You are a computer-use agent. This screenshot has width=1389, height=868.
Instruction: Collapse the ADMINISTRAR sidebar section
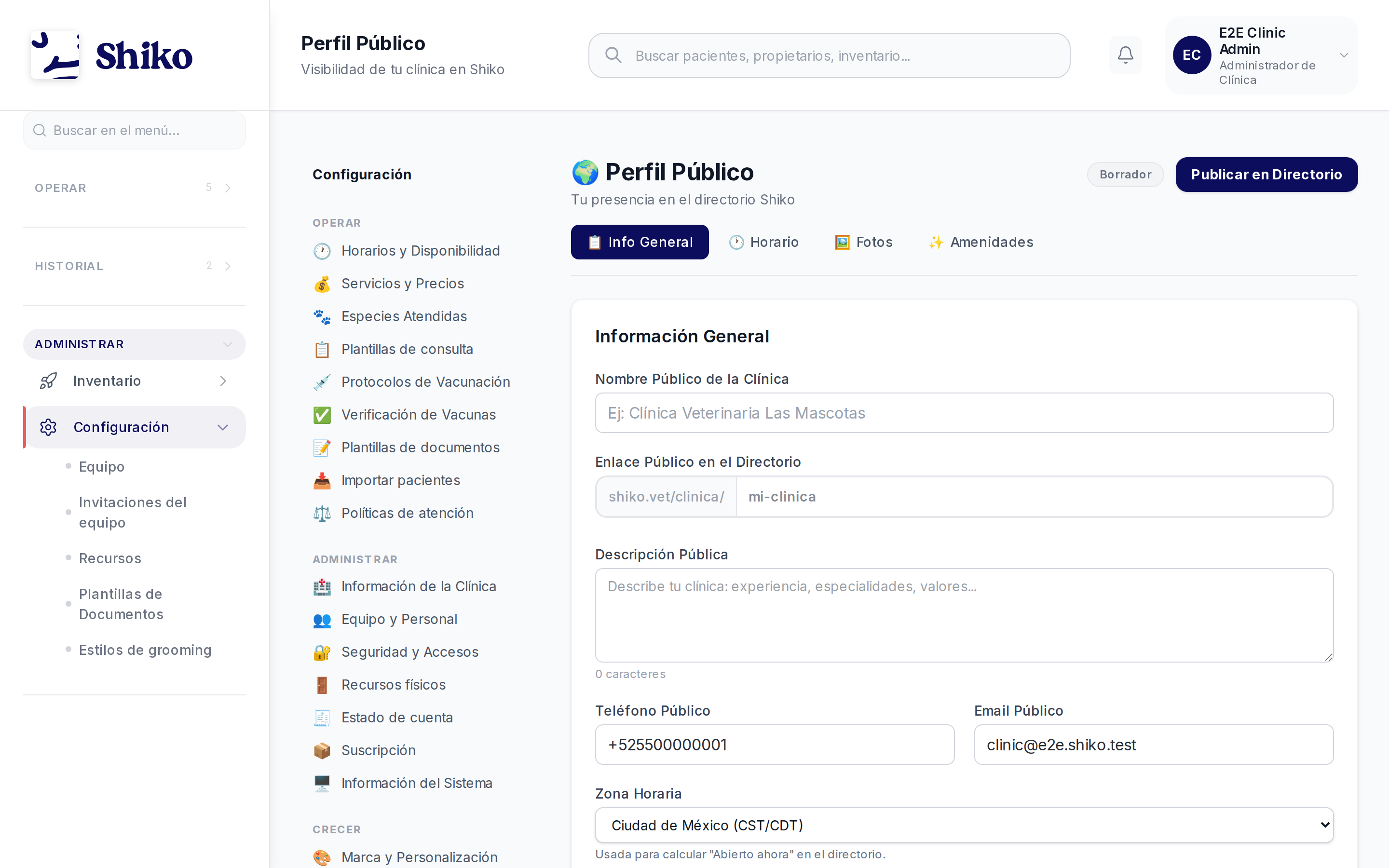pyautogui.click(x=134, y=344)
